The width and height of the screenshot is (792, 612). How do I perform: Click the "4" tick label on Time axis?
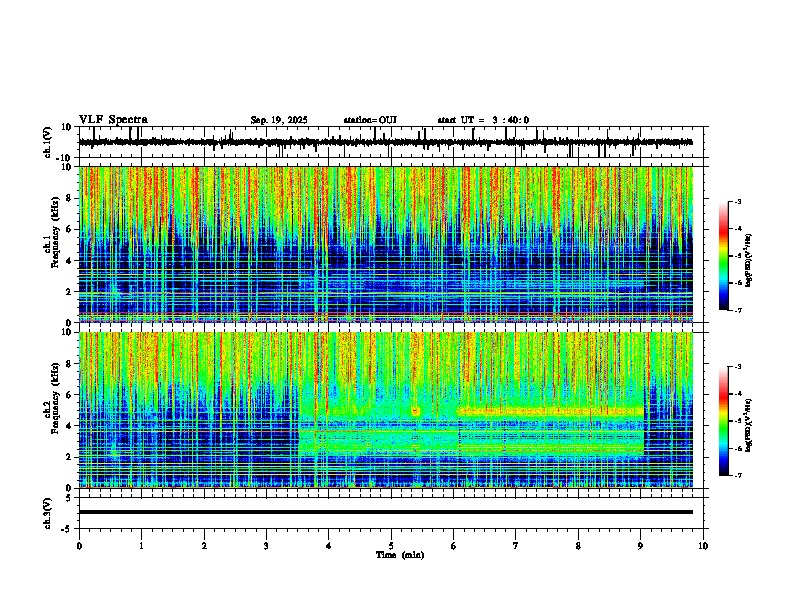coord(329,546)
